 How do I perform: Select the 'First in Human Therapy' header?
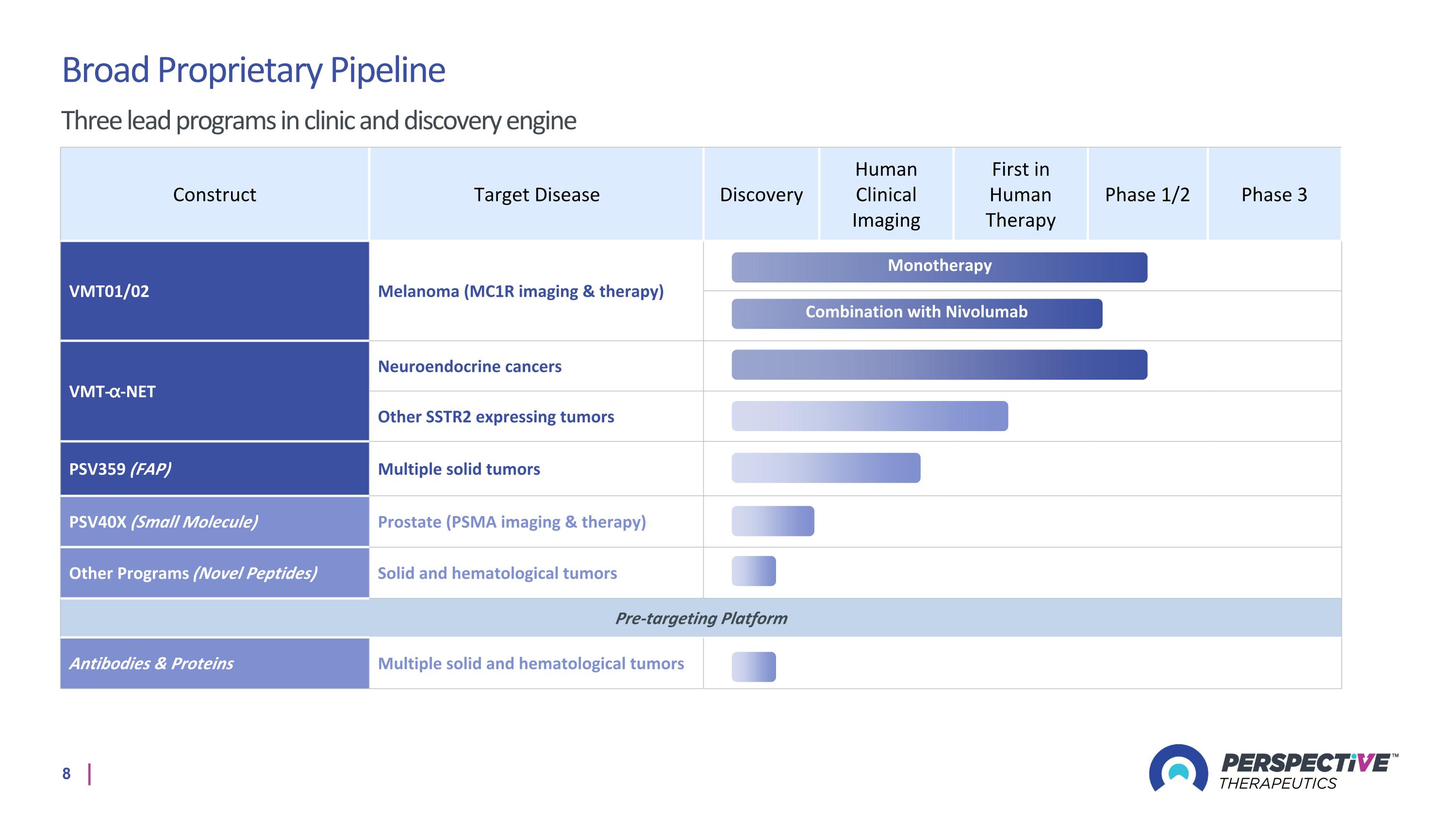point(1020,195)
